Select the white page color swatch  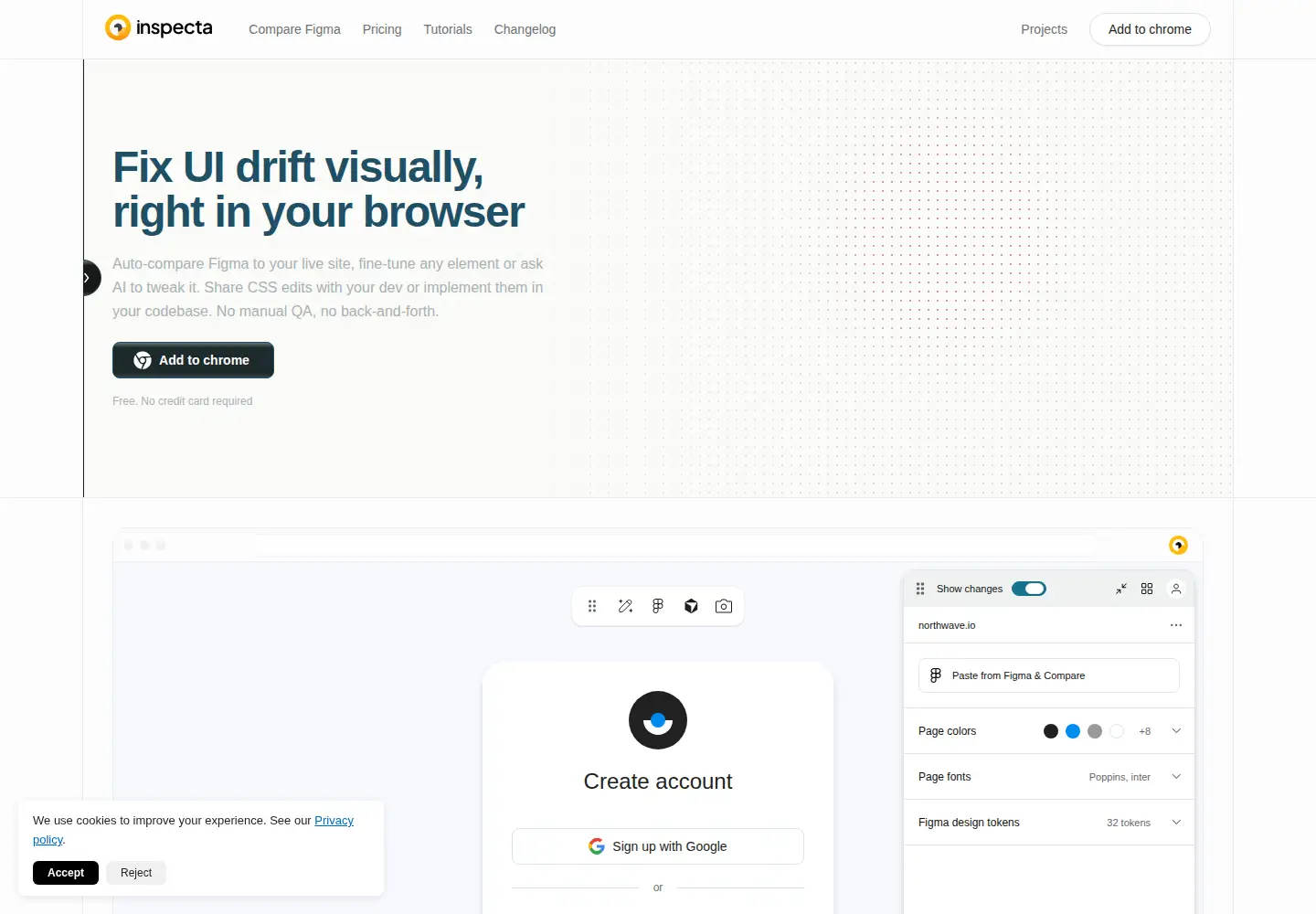(1117, 731)
